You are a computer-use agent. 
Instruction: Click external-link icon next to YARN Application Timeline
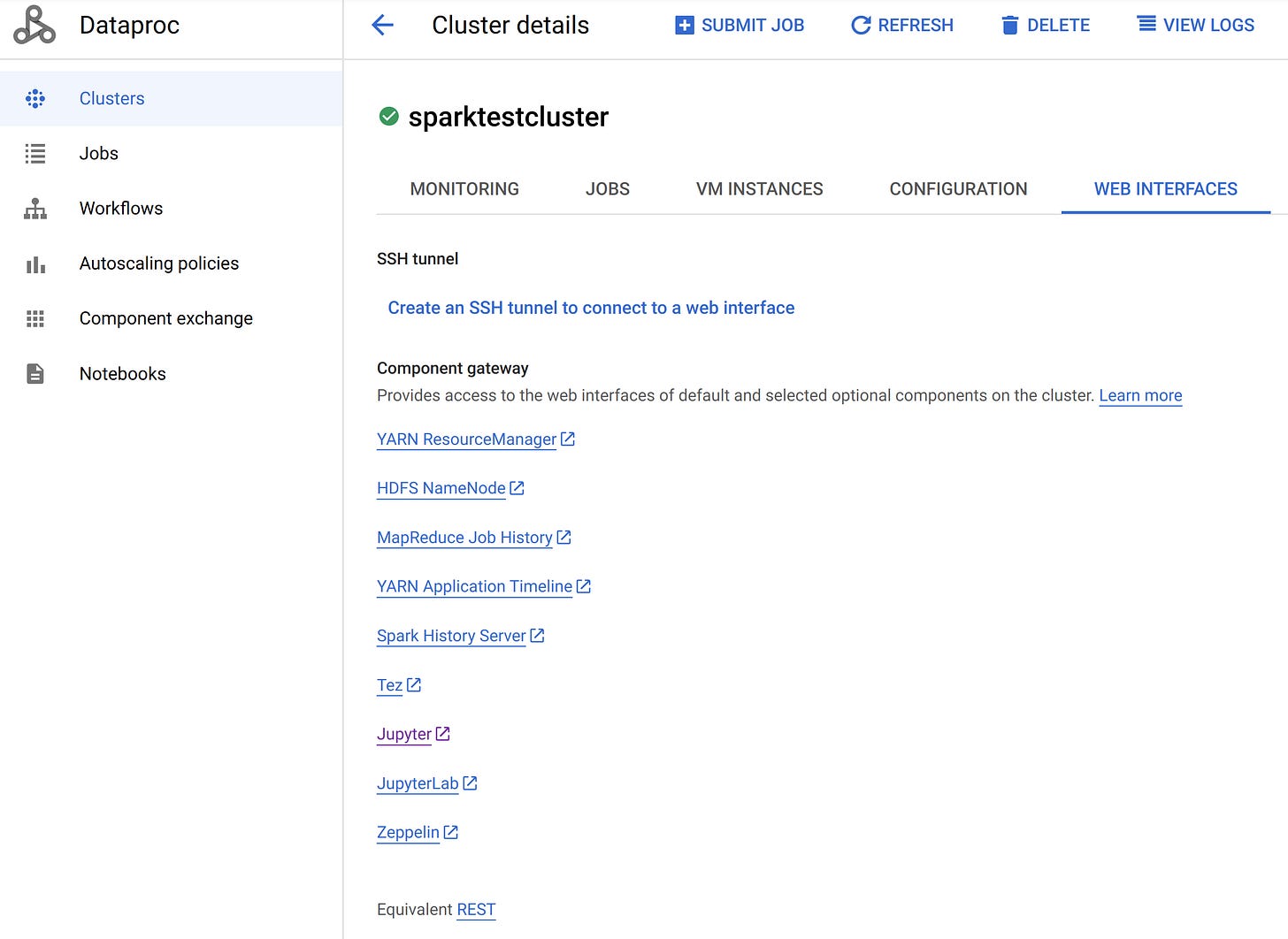pos(584,586)
